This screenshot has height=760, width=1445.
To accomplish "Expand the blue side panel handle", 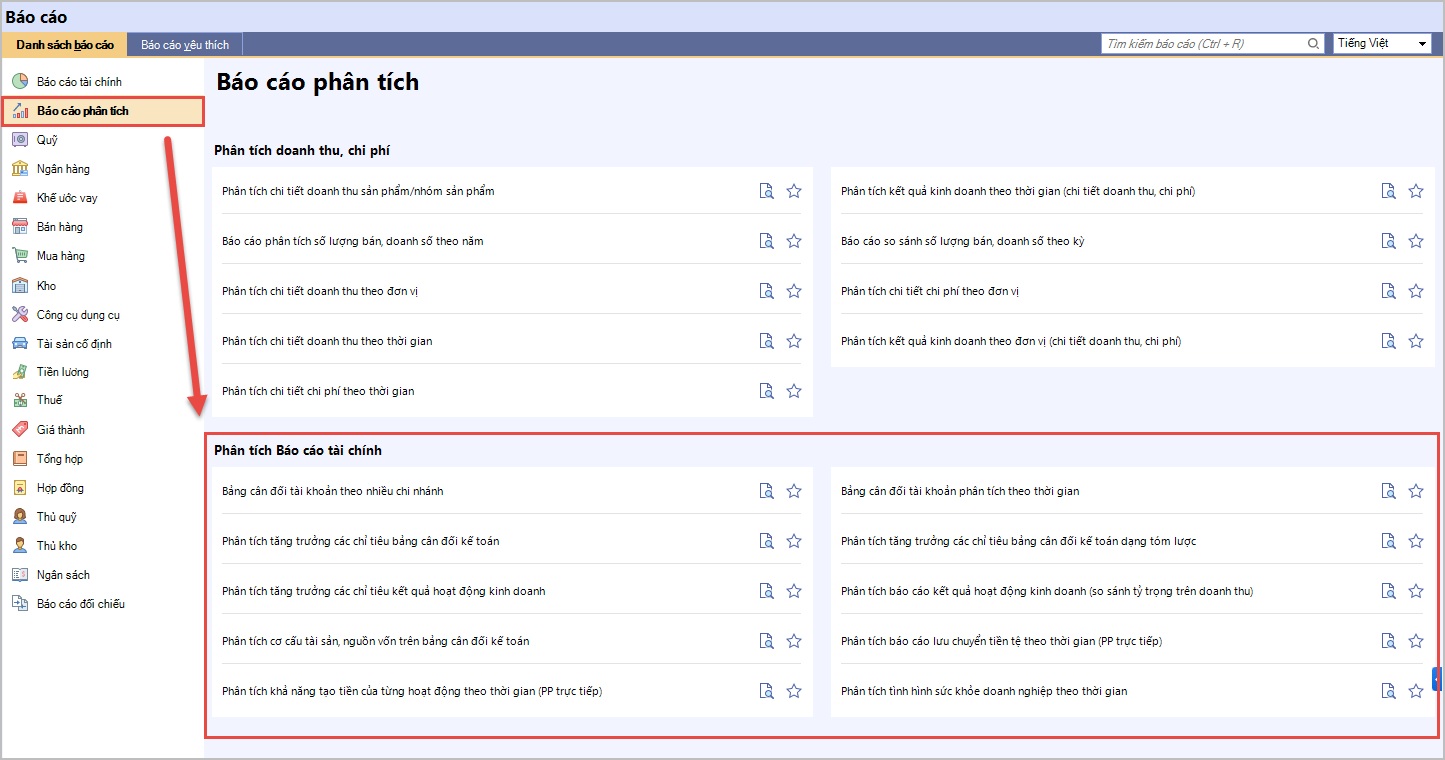I will pyautogui.click(x=1437, y=680).
